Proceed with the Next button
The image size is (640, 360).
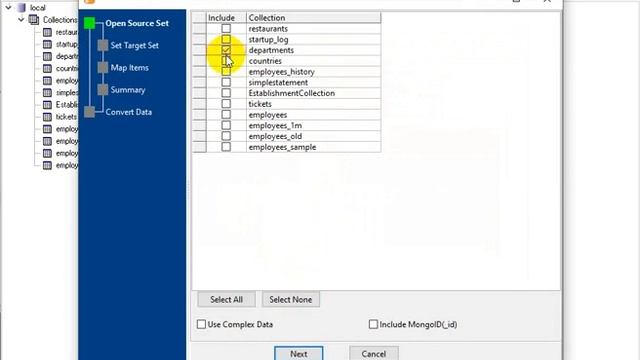click(299, 353)
